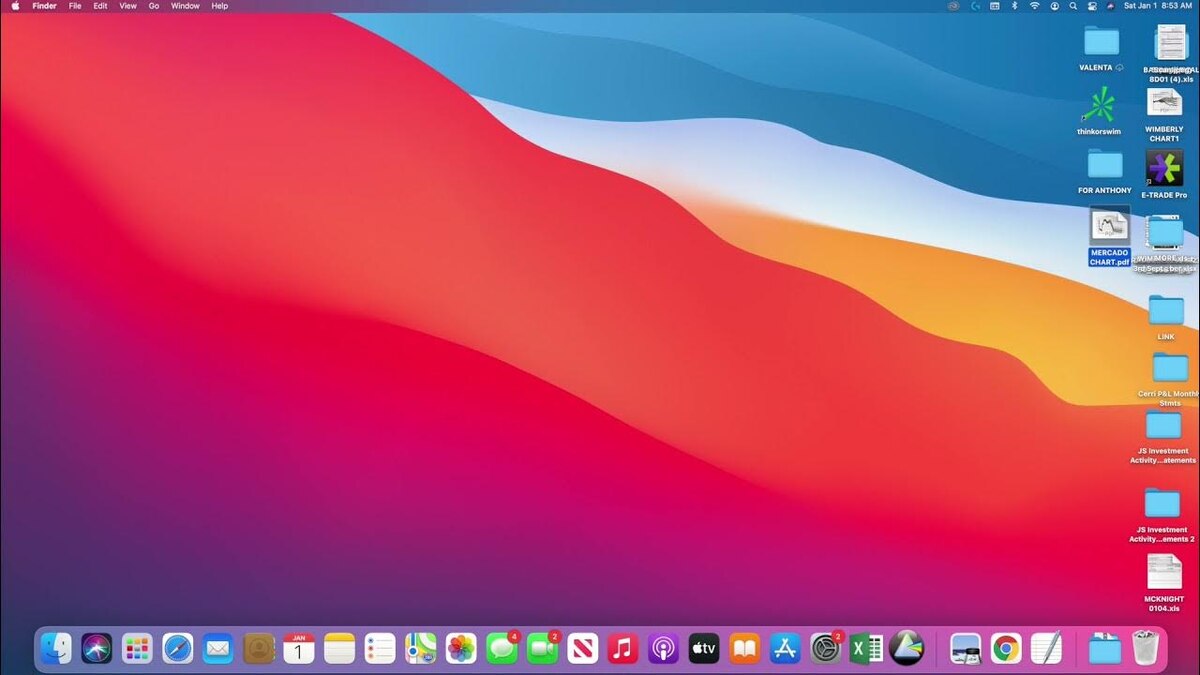Launch Maps from the Dock
The height and width of the screenshot is (675, 1200).
pyautogui.click(x=421, y=649)
